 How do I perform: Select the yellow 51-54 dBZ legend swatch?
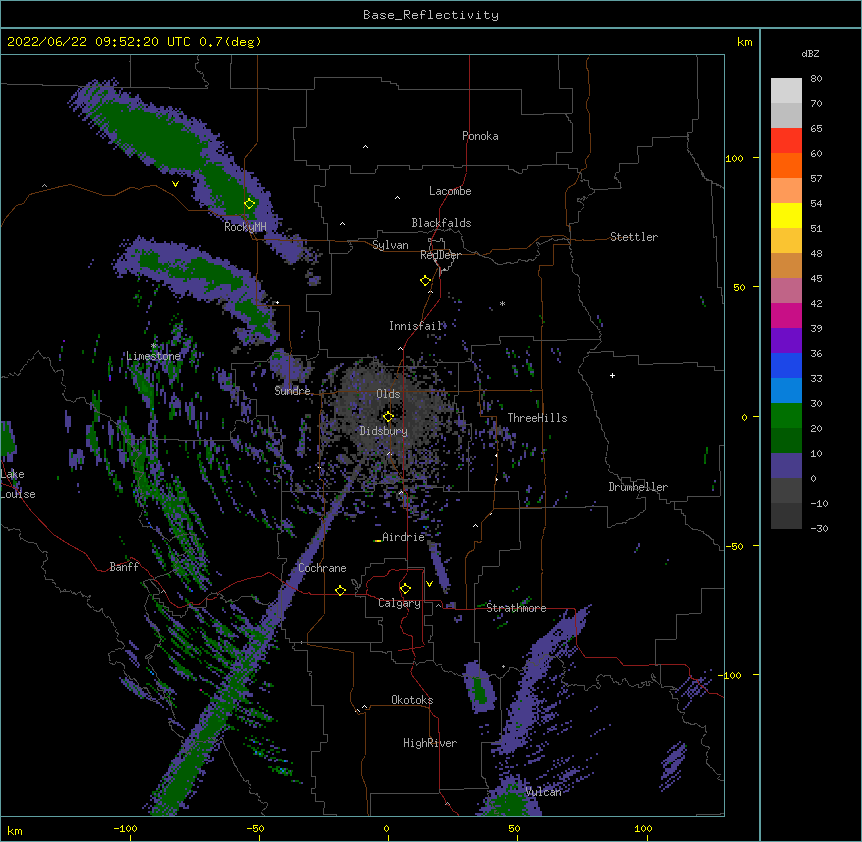[x=786, y=215]
